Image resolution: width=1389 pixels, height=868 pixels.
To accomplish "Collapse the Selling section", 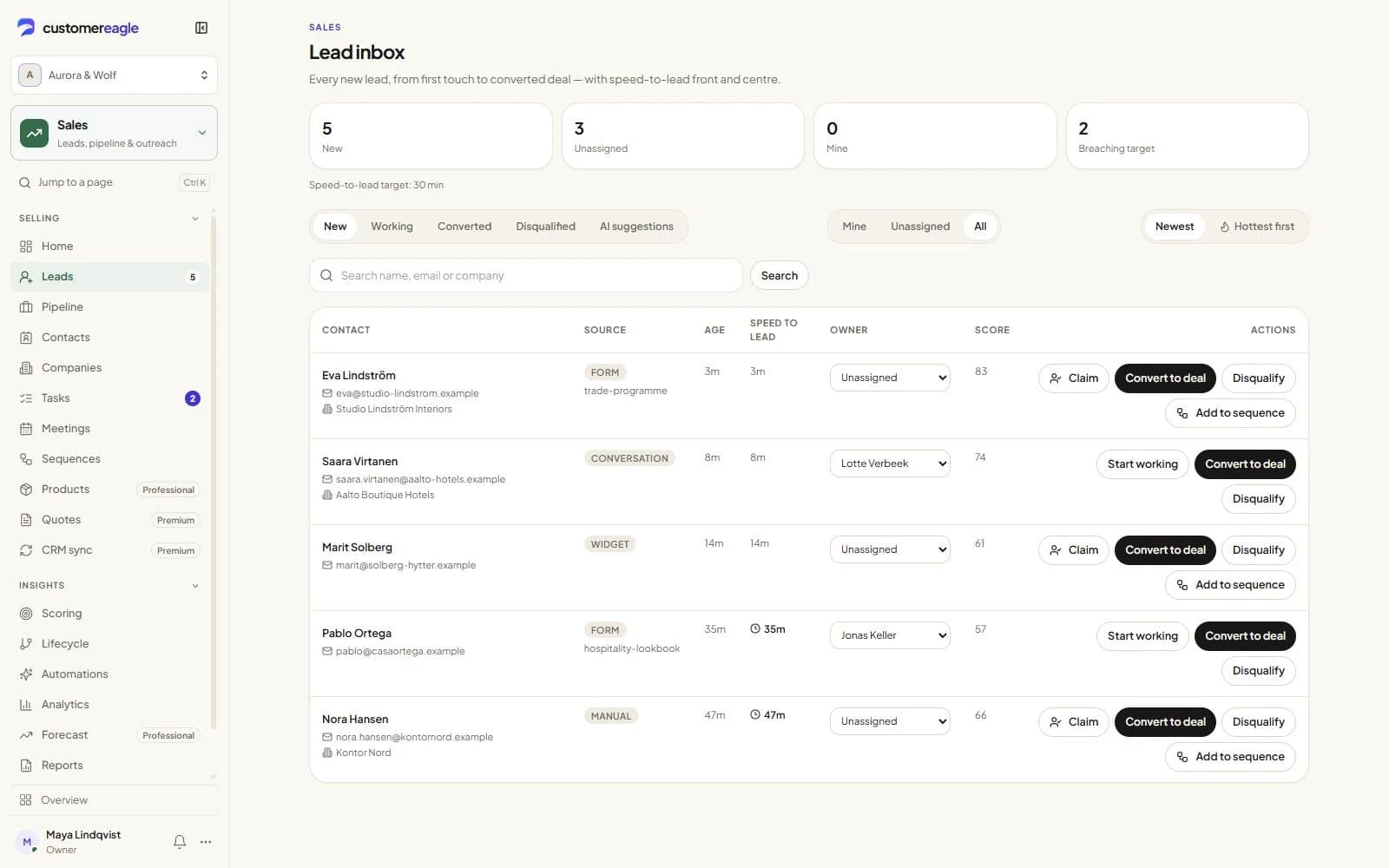I will (x=195, y=219).
